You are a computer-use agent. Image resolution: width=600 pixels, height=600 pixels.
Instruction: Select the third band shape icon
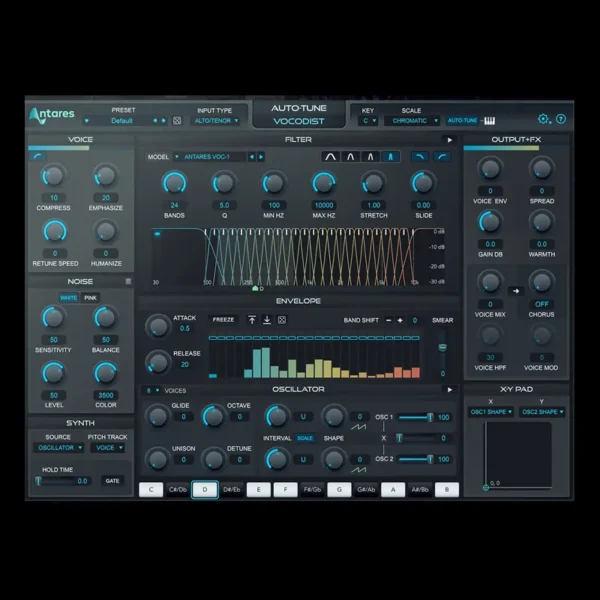370,157
